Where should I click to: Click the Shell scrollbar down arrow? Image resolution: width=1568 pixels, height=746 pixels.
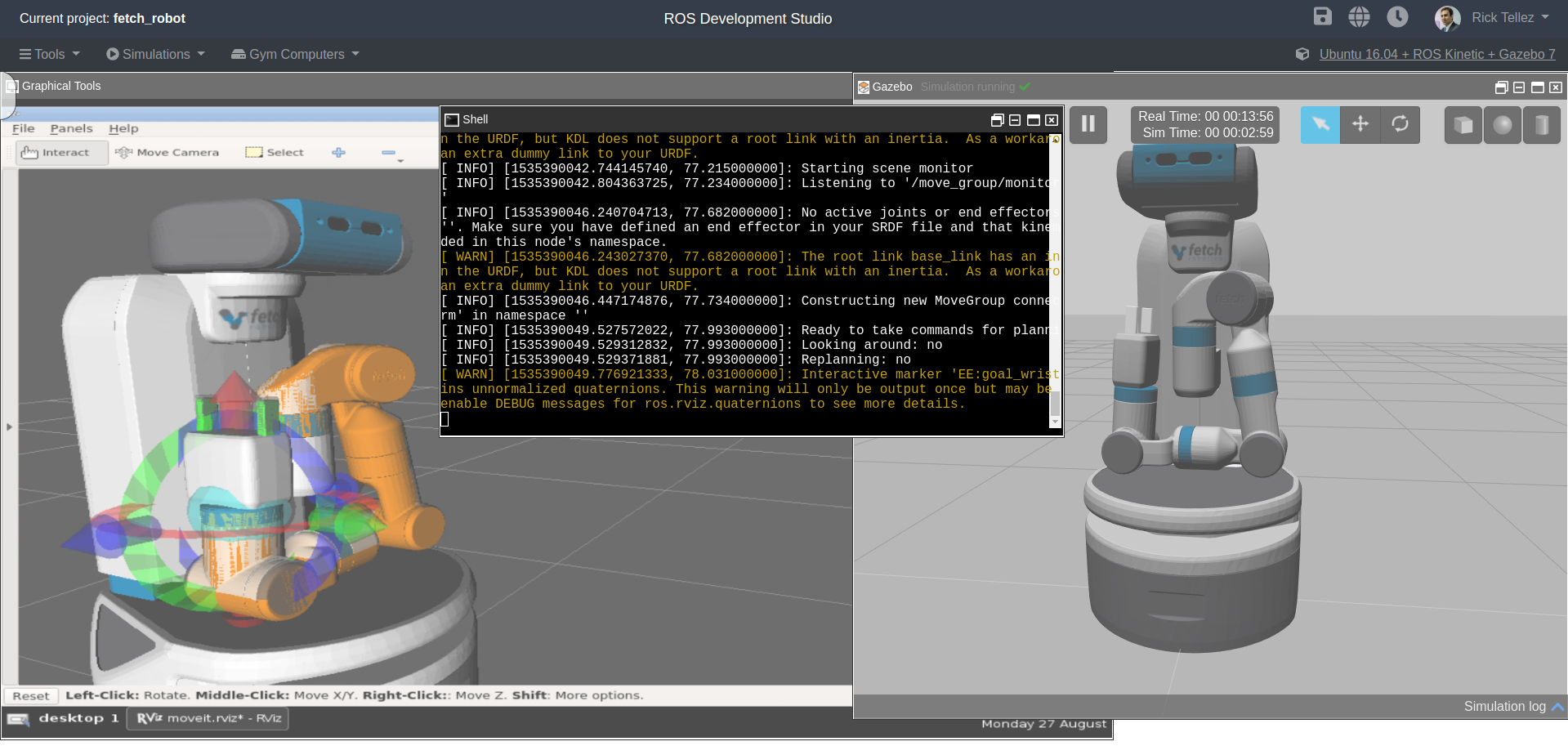[x=1055, y=422]
